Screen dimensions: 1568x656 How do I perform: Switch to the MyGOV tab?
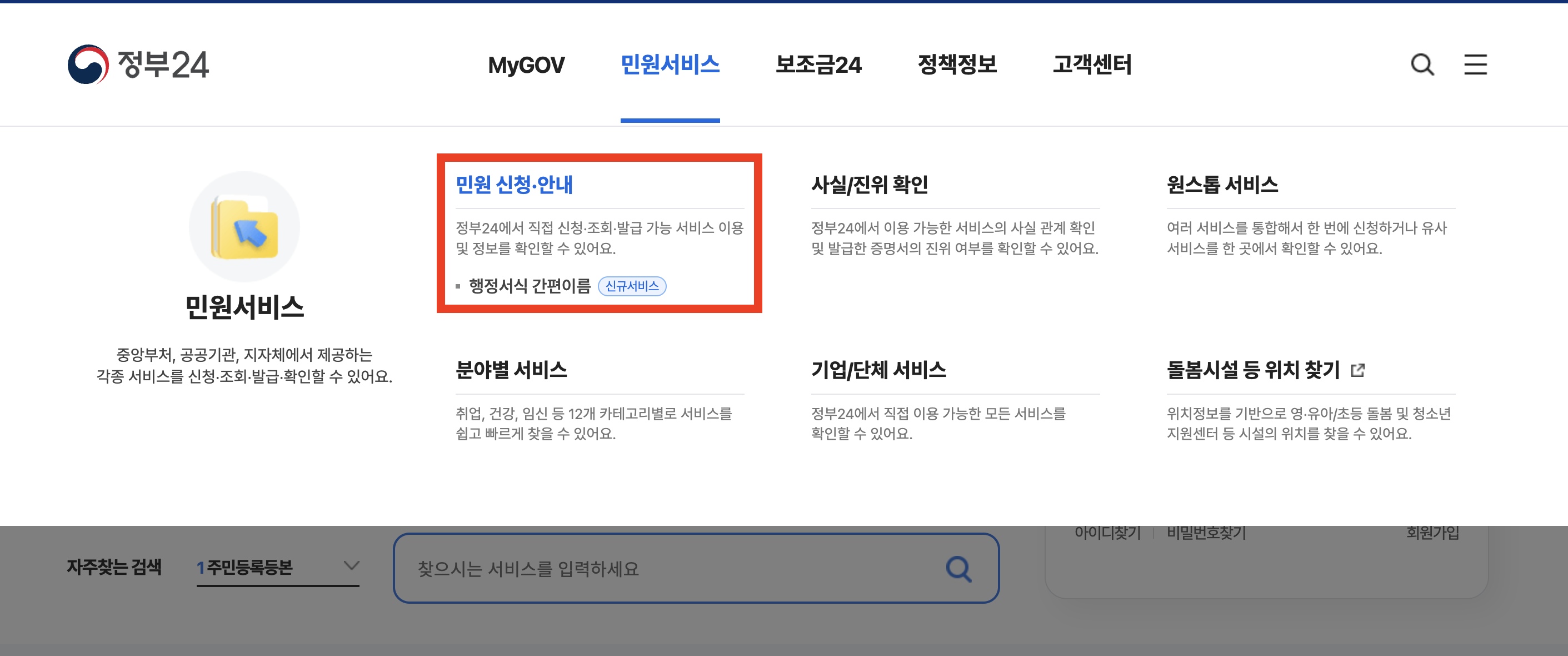[526, 65]
